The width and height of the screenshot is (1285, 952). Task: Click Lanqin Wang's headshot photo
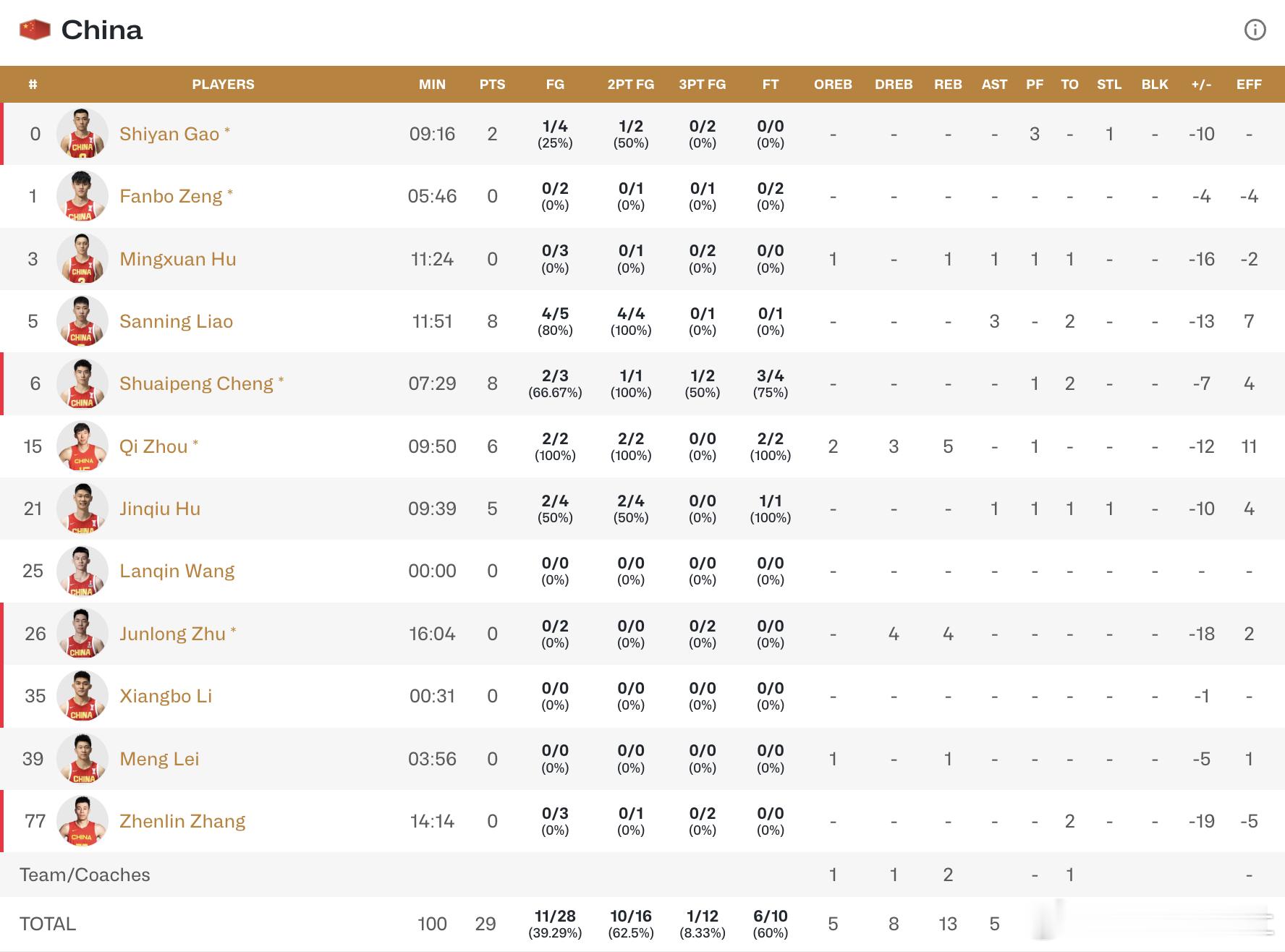point(82,571)
